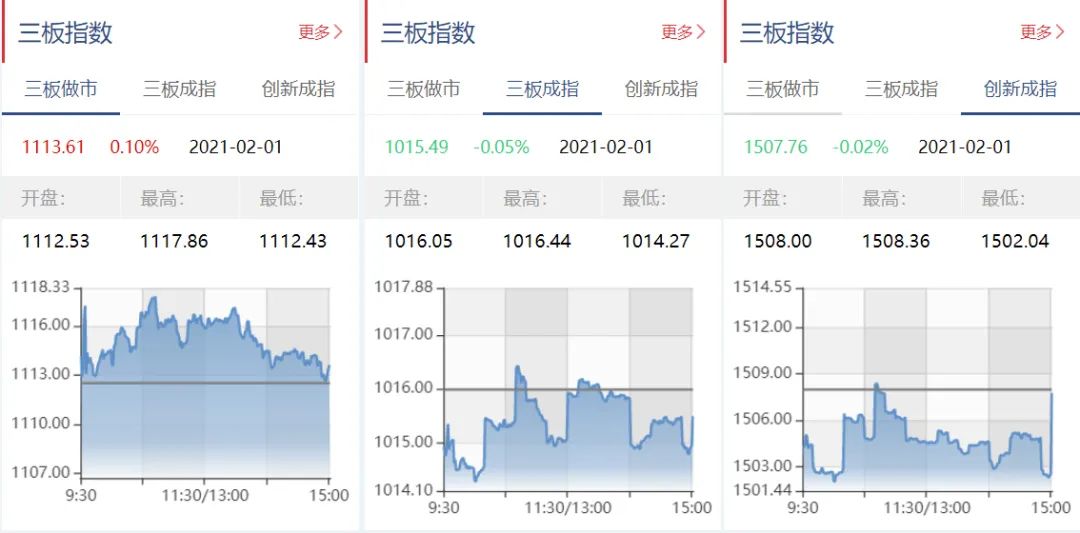Click active 三板成指 tab in middle panel
This screenshot has width=1080, height=533.
(x=542, y=89)
